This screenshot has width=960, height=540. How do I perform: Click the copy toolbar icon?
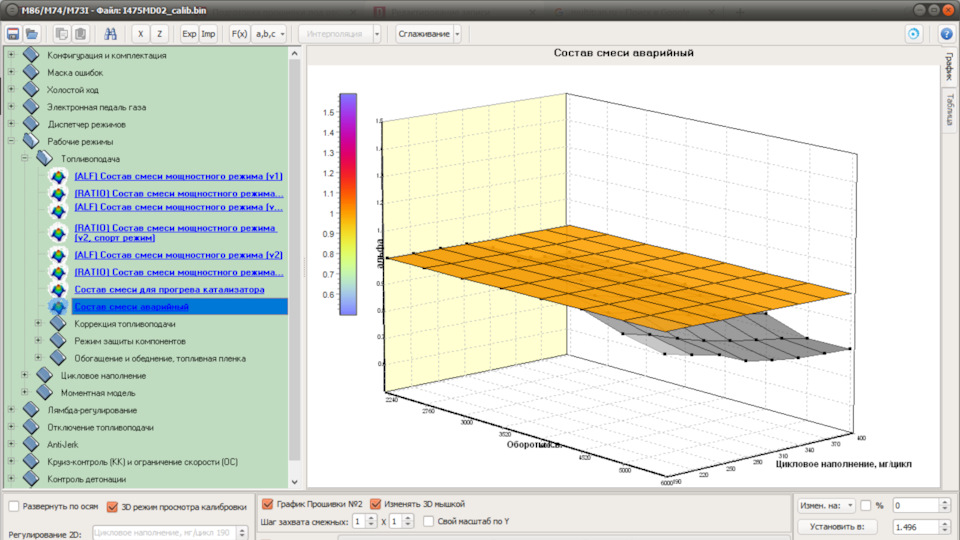61,34
